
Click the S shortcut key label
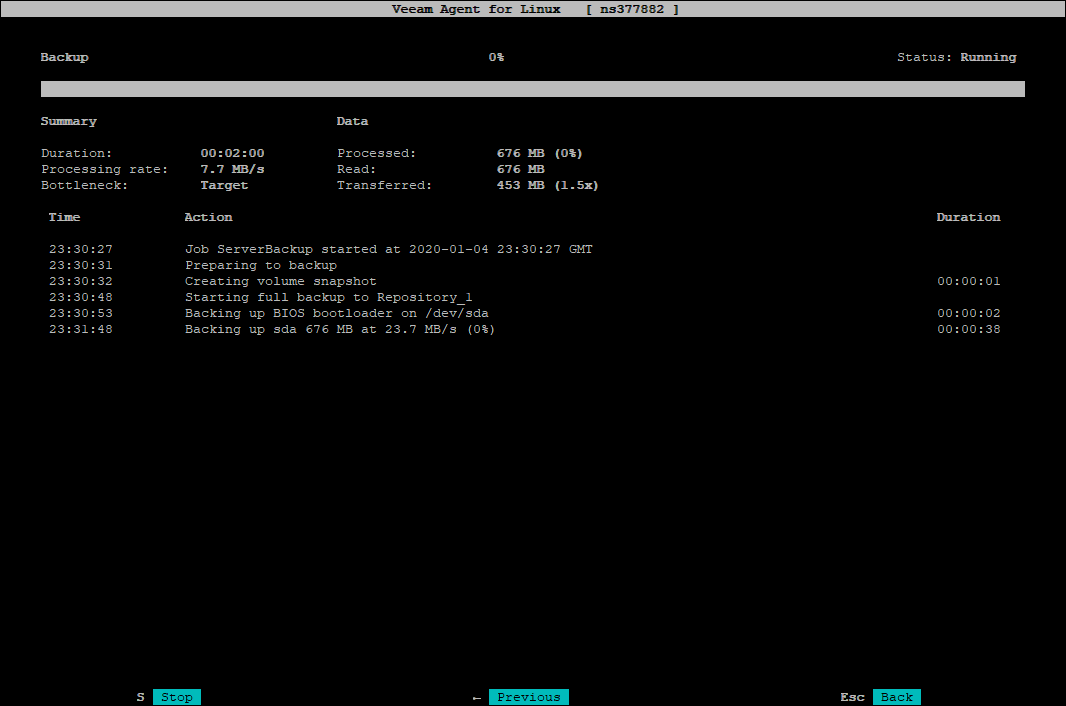click(x=141, y=697)
